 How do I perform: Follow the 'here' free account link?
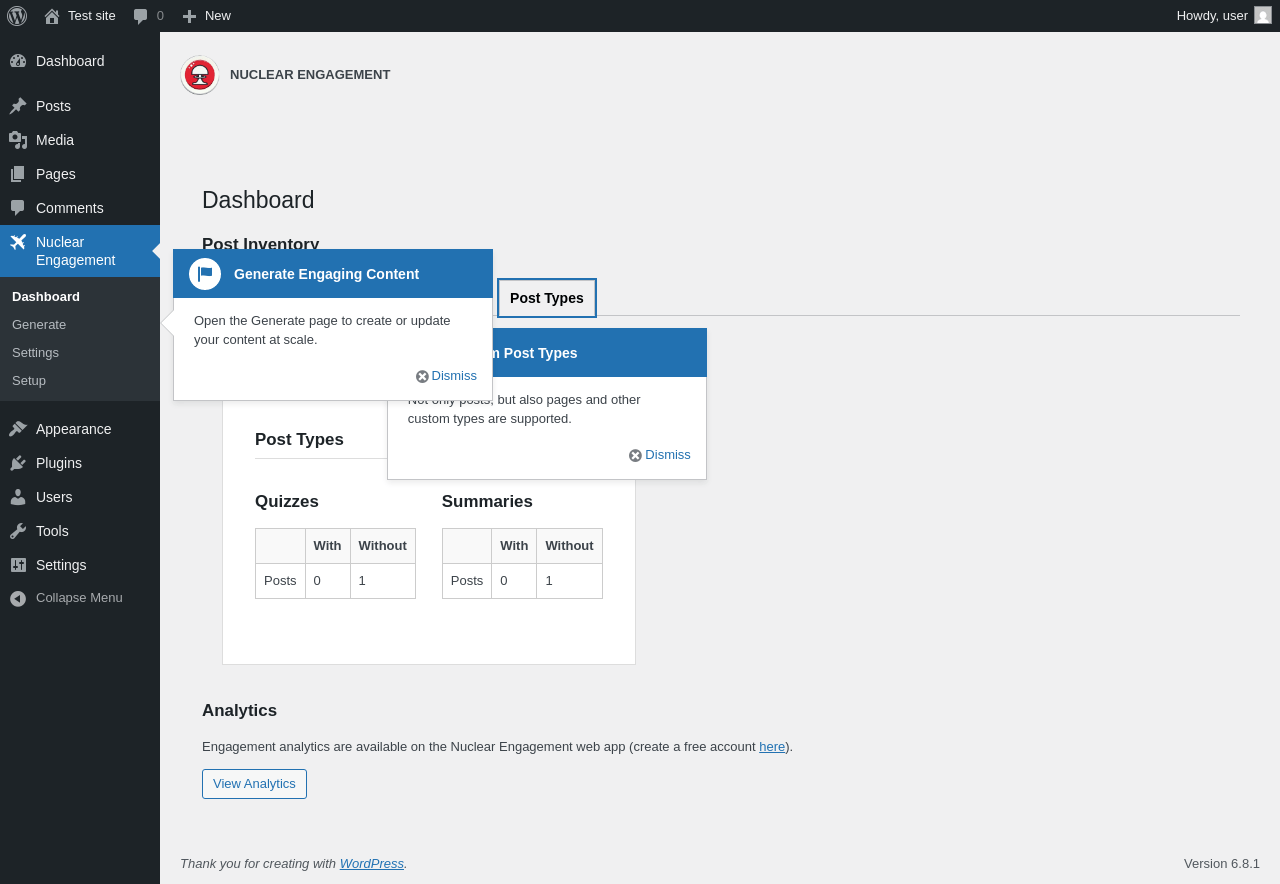(x=772, y=746)
